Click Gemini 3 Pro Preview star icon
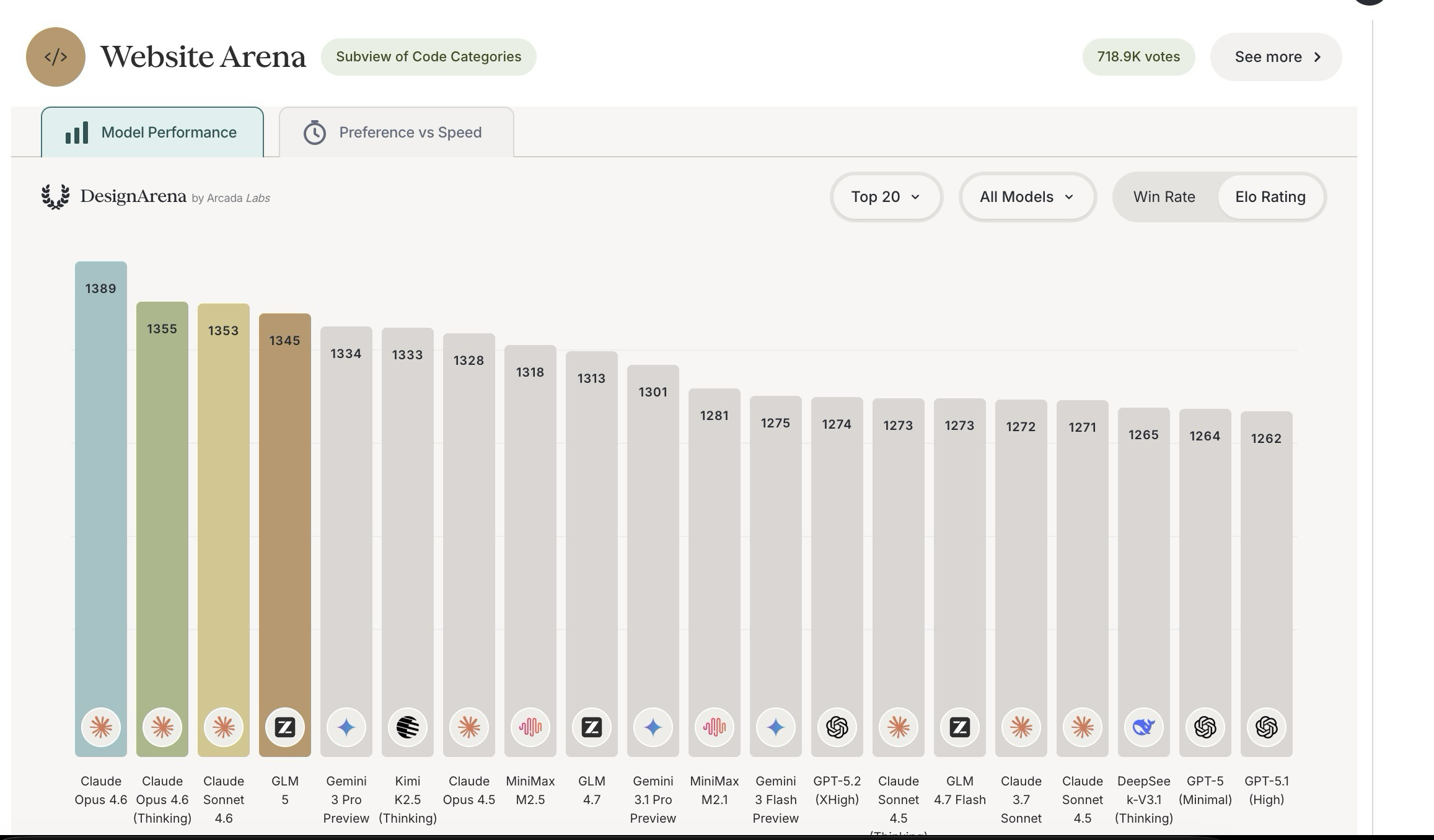Viewport: 1434px width, 840px height. 346,727
